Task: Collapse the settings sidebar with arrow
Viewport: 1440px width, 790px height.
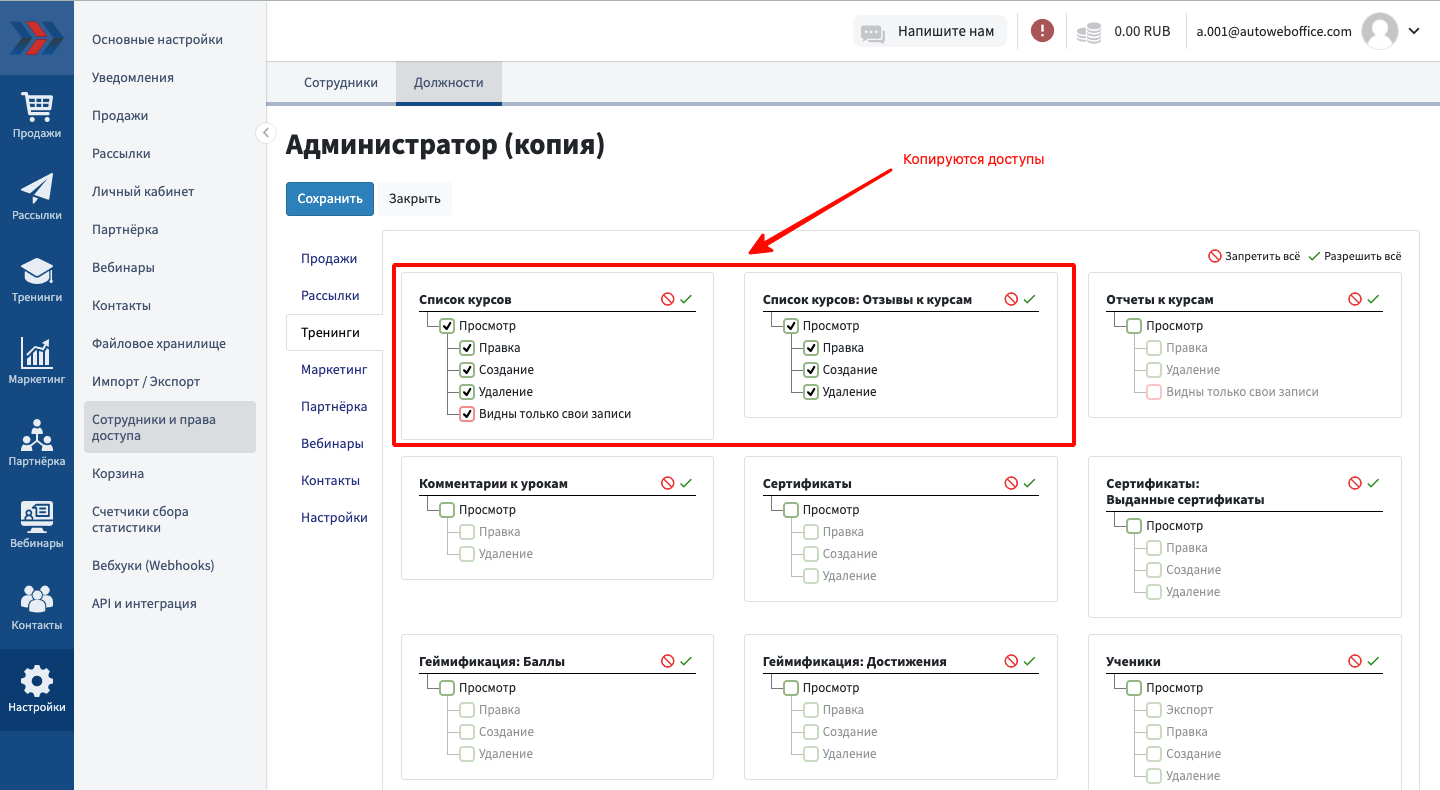Action: 265,132
